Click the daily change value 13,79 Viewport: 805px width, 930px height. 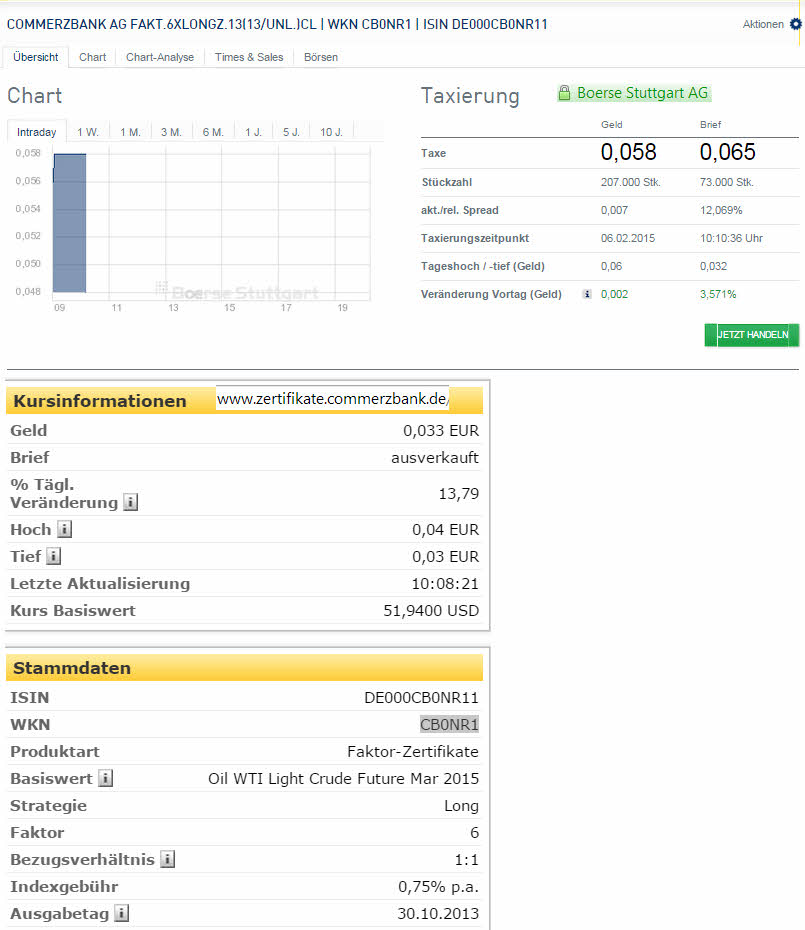coord(459,493)
